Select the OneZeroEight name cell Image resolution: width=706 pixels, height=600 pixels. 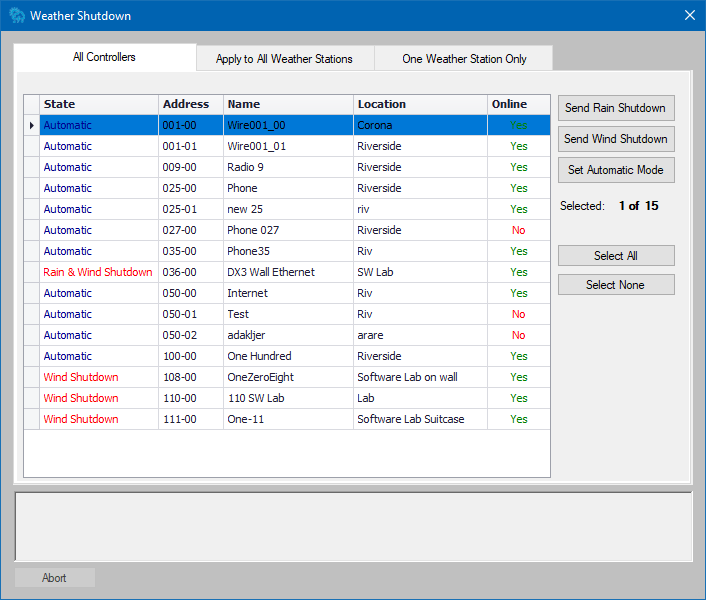point(288,377)
